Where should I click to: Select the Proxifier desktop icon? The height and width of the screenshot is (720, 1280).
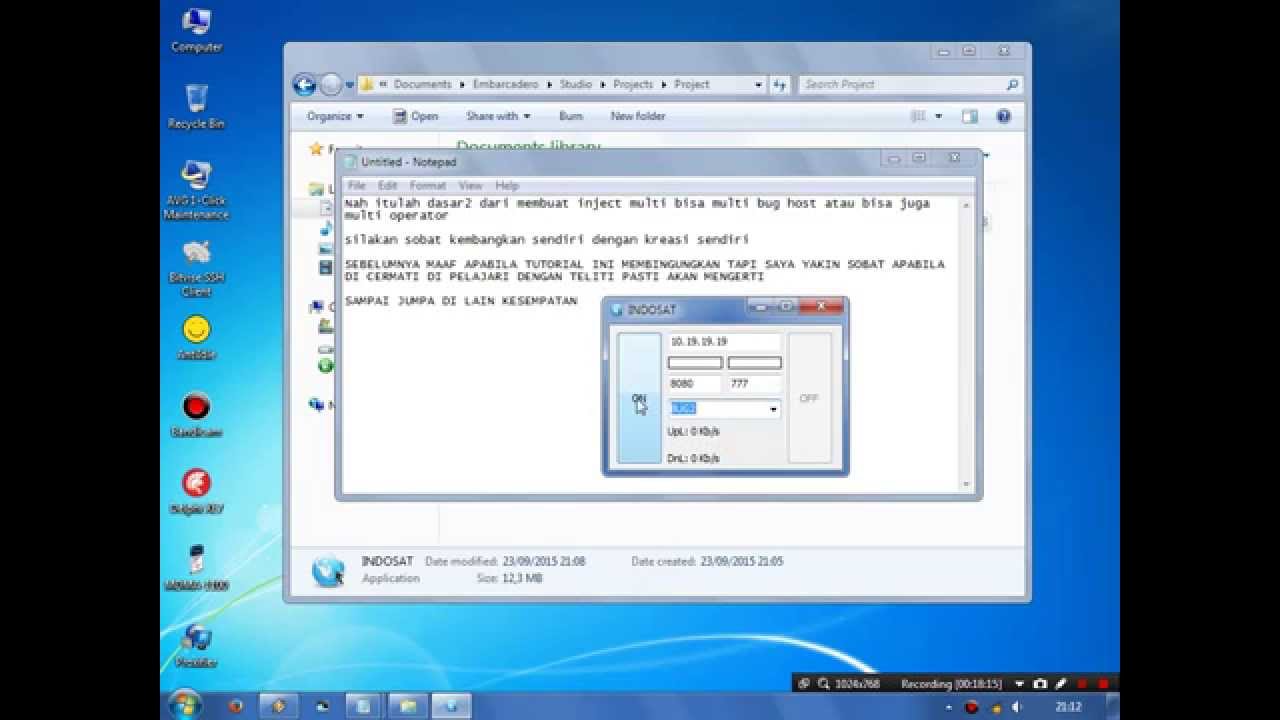pos(196,645)
